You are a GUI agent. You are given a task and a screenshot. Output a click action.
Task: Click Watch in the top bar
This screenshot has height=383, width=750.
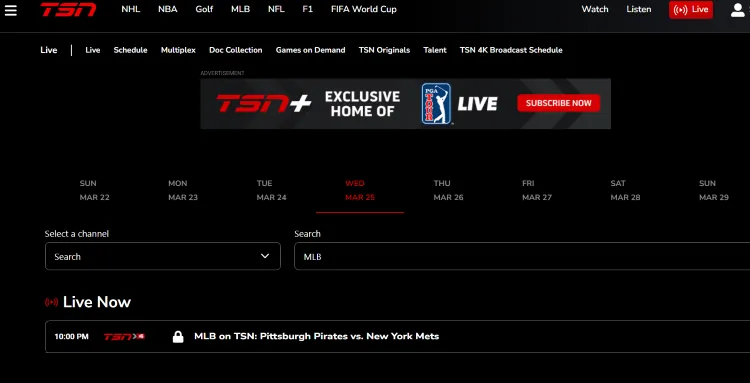click(x=595, y=9)
